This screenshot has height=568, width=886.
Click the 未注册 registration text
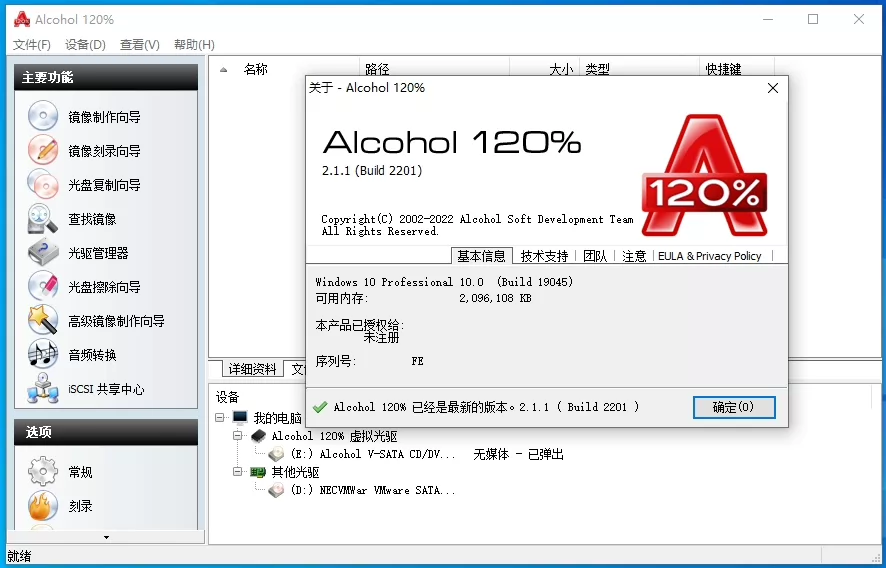click(381, 338)
